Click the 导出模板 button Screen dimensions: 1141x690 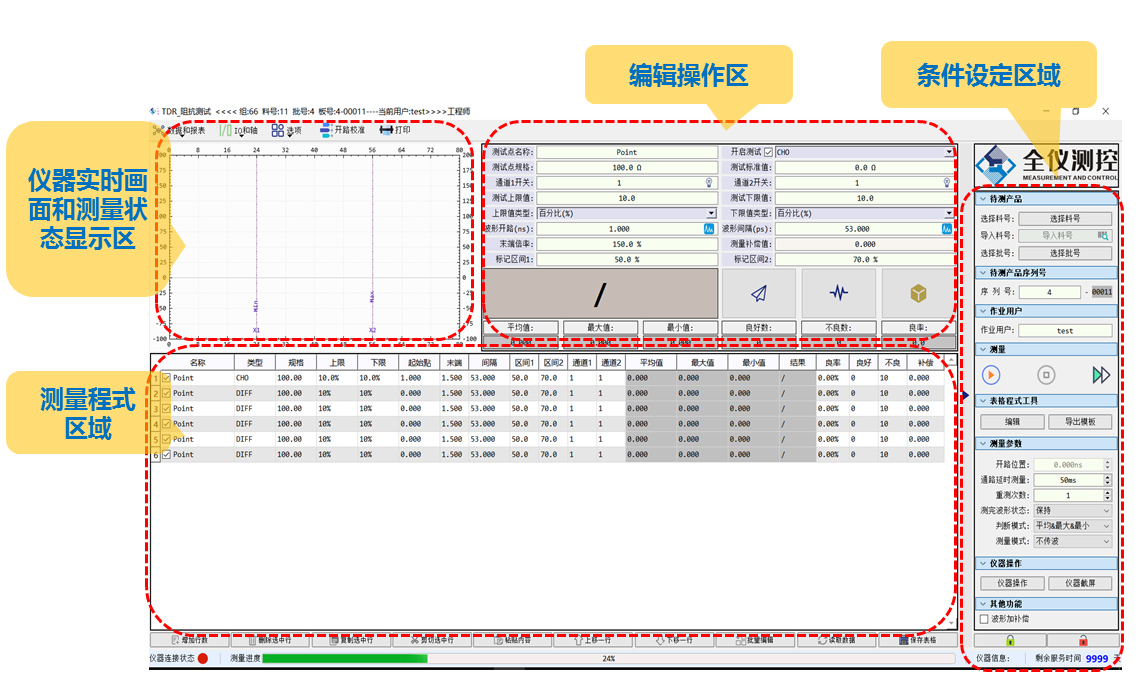click(x=1080, y=422)
